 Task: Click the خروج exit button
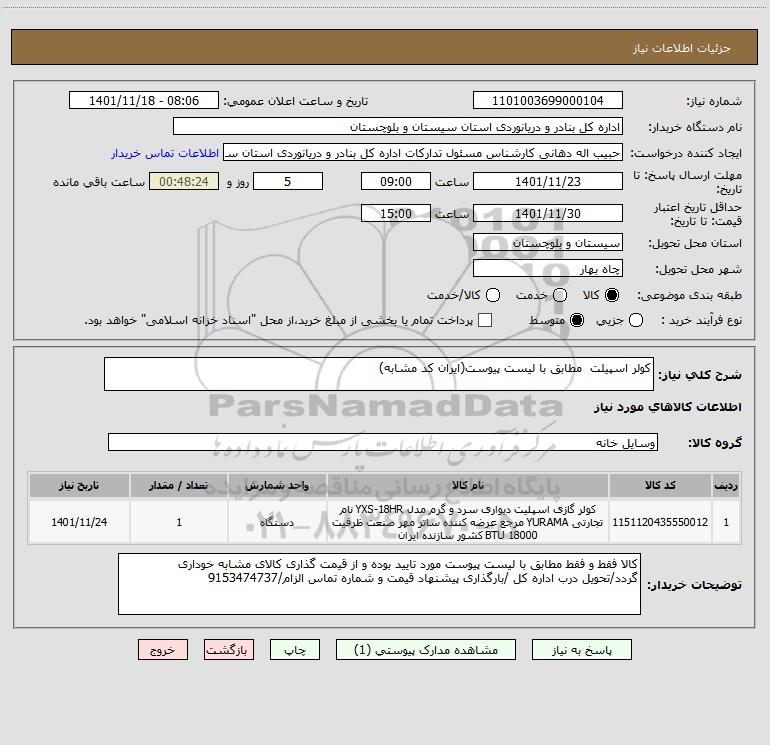pyautogui.click(x=163, y=650)
